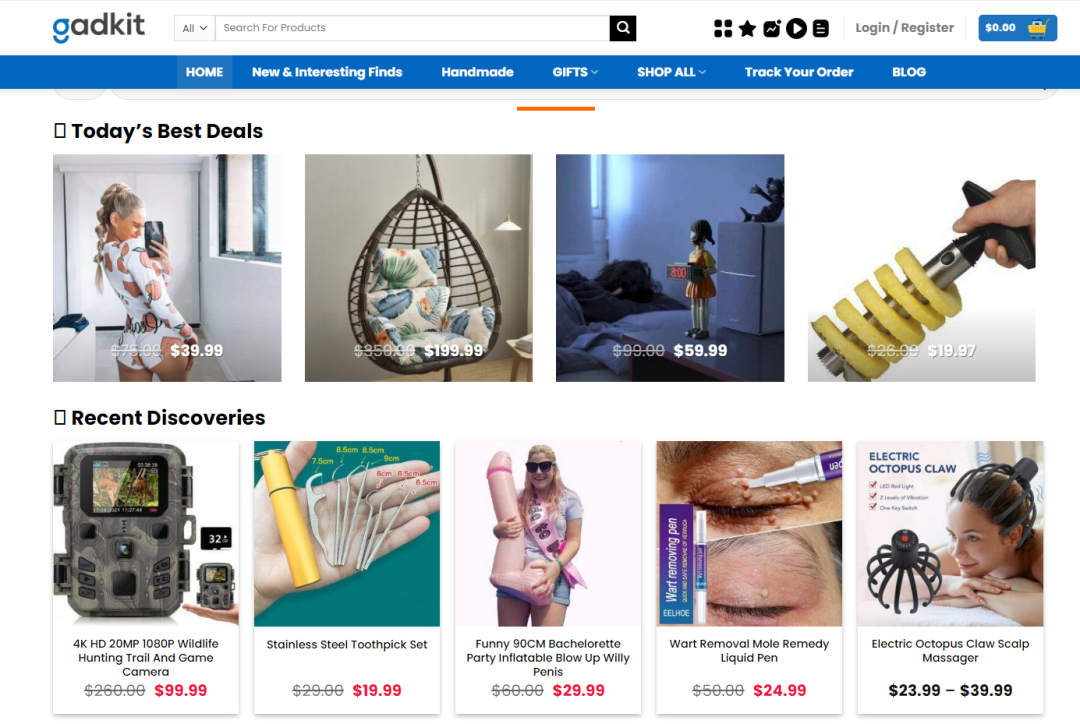Open the document list icon
The width and height of the screenshot is (1080, 724).
tap(820, 28)
